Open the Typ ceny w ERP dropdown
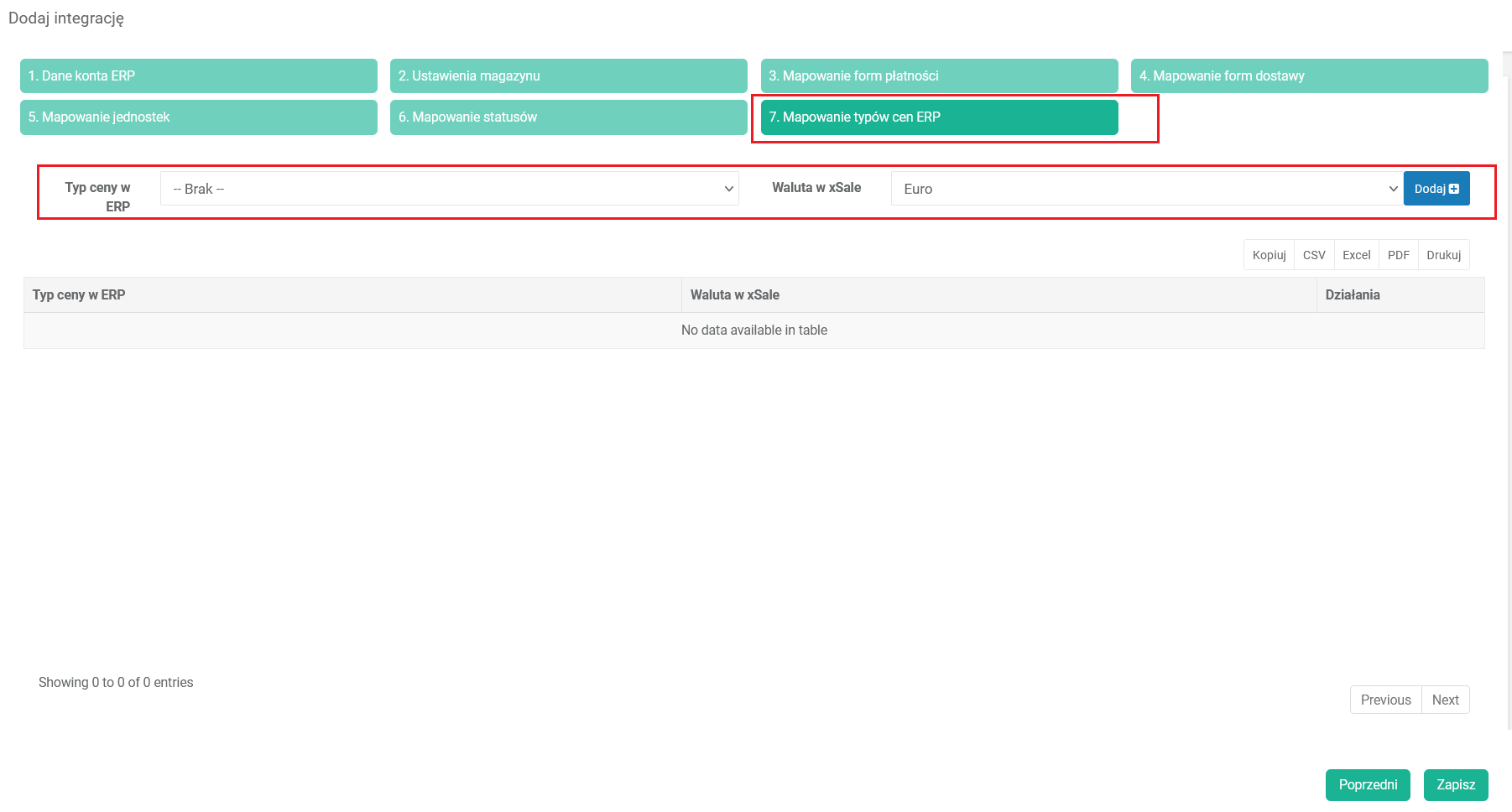This screenshot has height=812, width=1512. click(x=449, y=189)
